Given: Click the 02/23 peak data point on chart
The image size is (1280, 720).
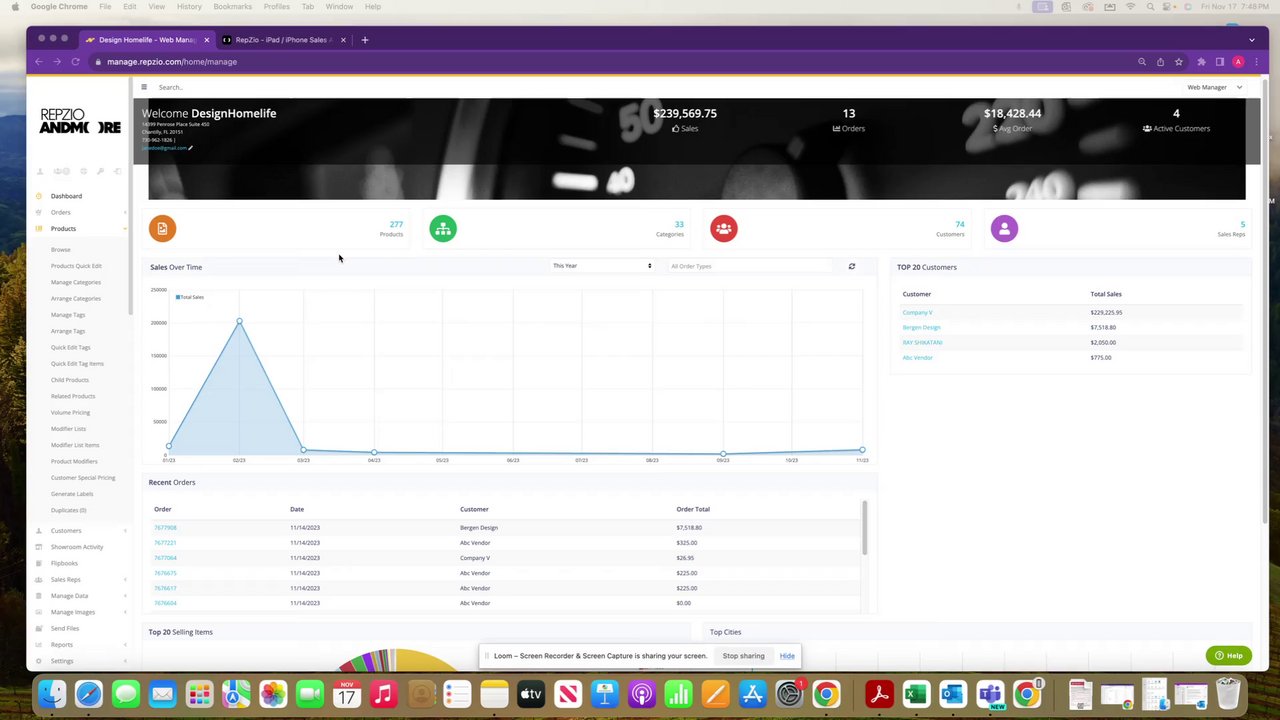Looking at the screenshot, I should coord(239,321).
